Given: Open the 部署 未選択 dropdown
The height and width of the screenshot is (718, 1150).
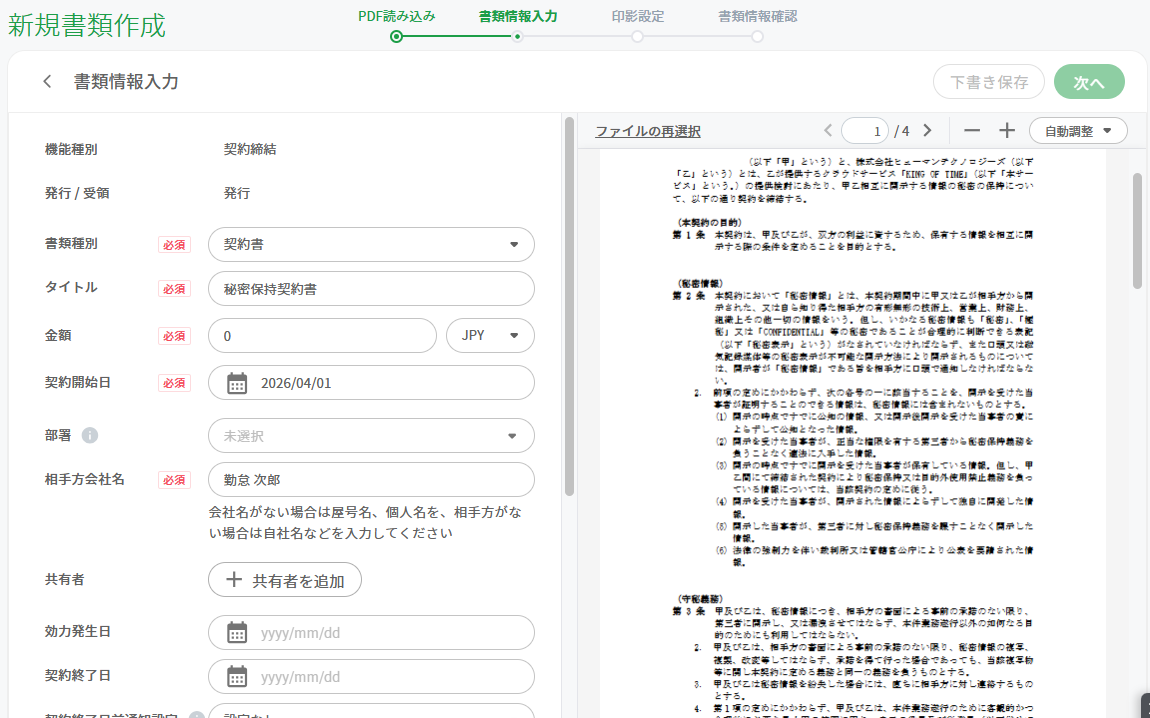Looking at the screenshot, I should coord(371,436).
